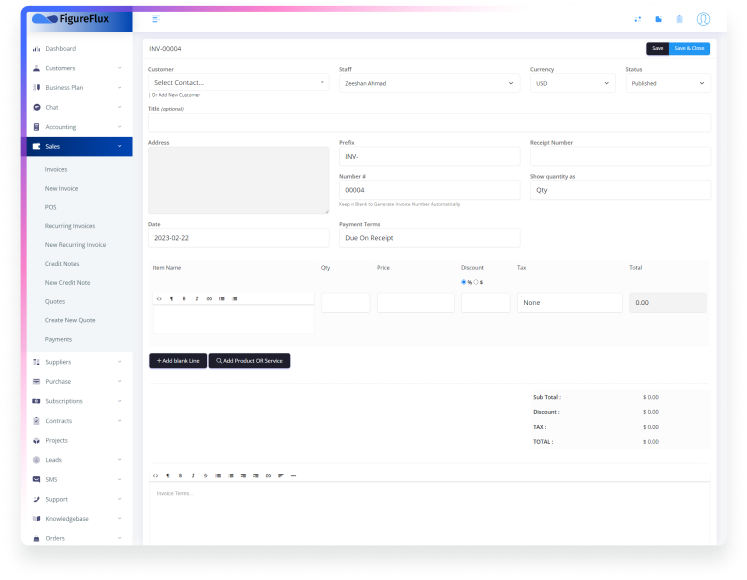Image resolution: width=747 pixels, height=580 pixels.
Task: Toggle code view in item name editor
Action: pos(159,299)
